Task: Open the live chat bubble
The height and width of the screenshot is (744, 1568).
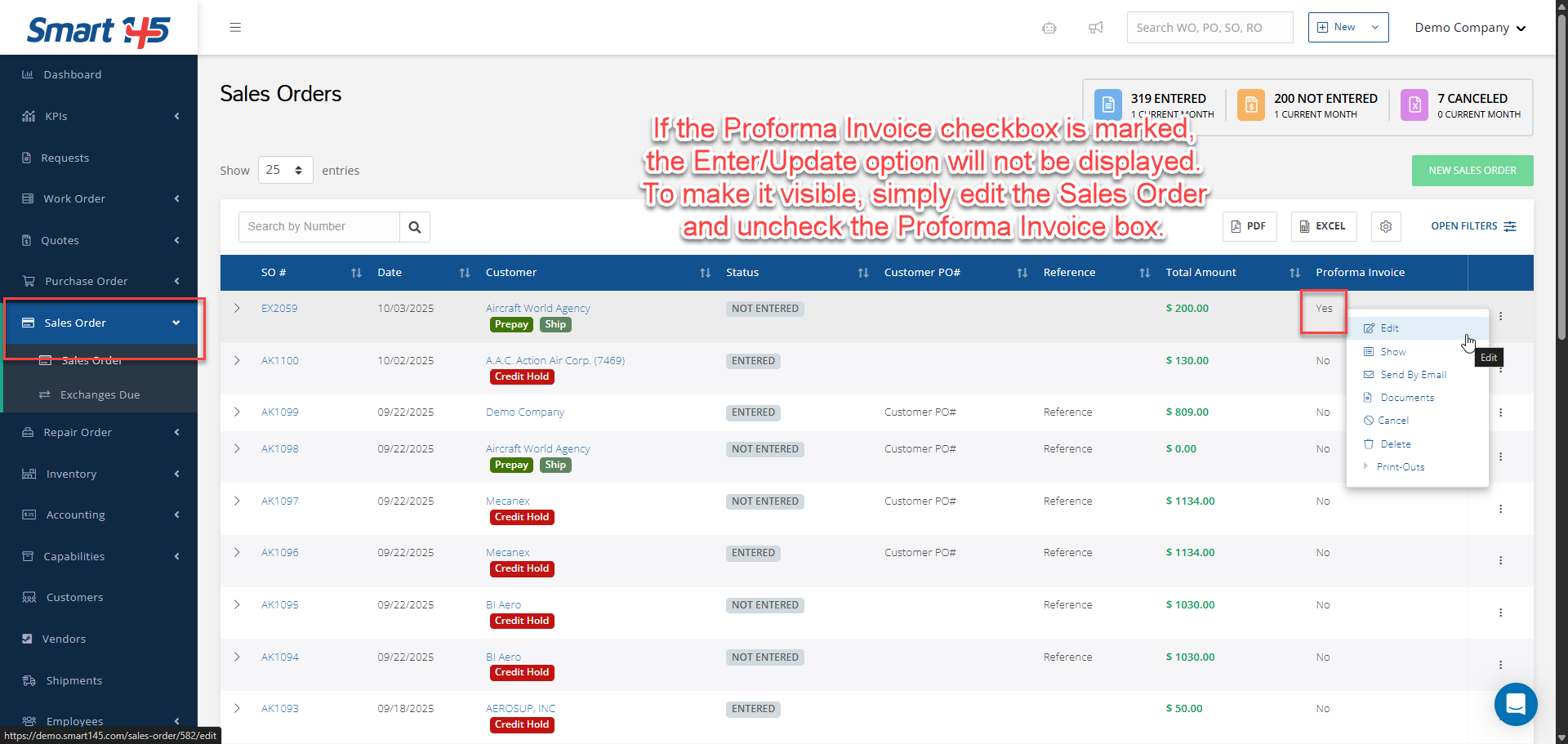Action: [1516, 704]
